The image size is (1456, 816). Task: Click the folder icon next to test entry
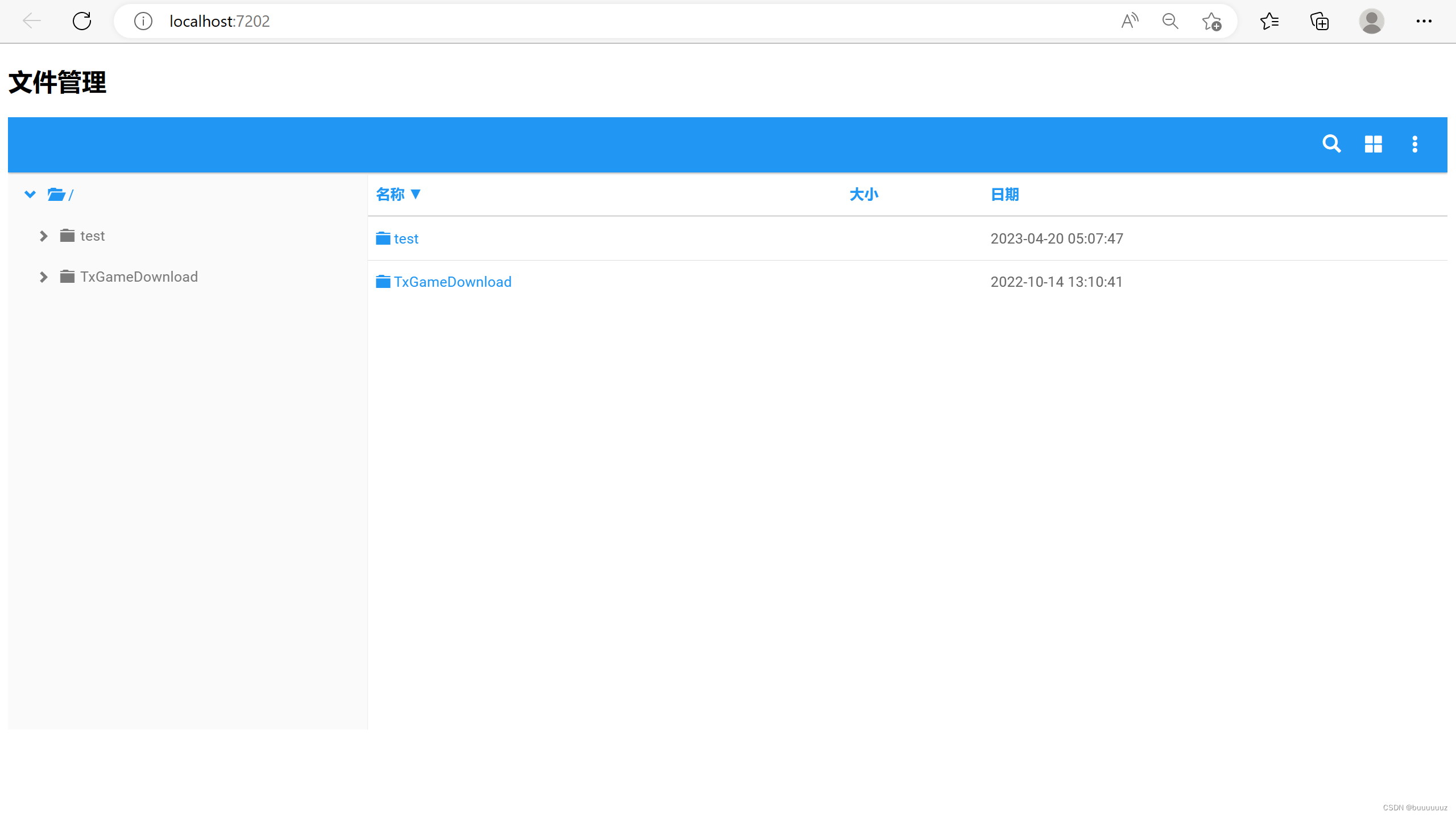(66, 236)
